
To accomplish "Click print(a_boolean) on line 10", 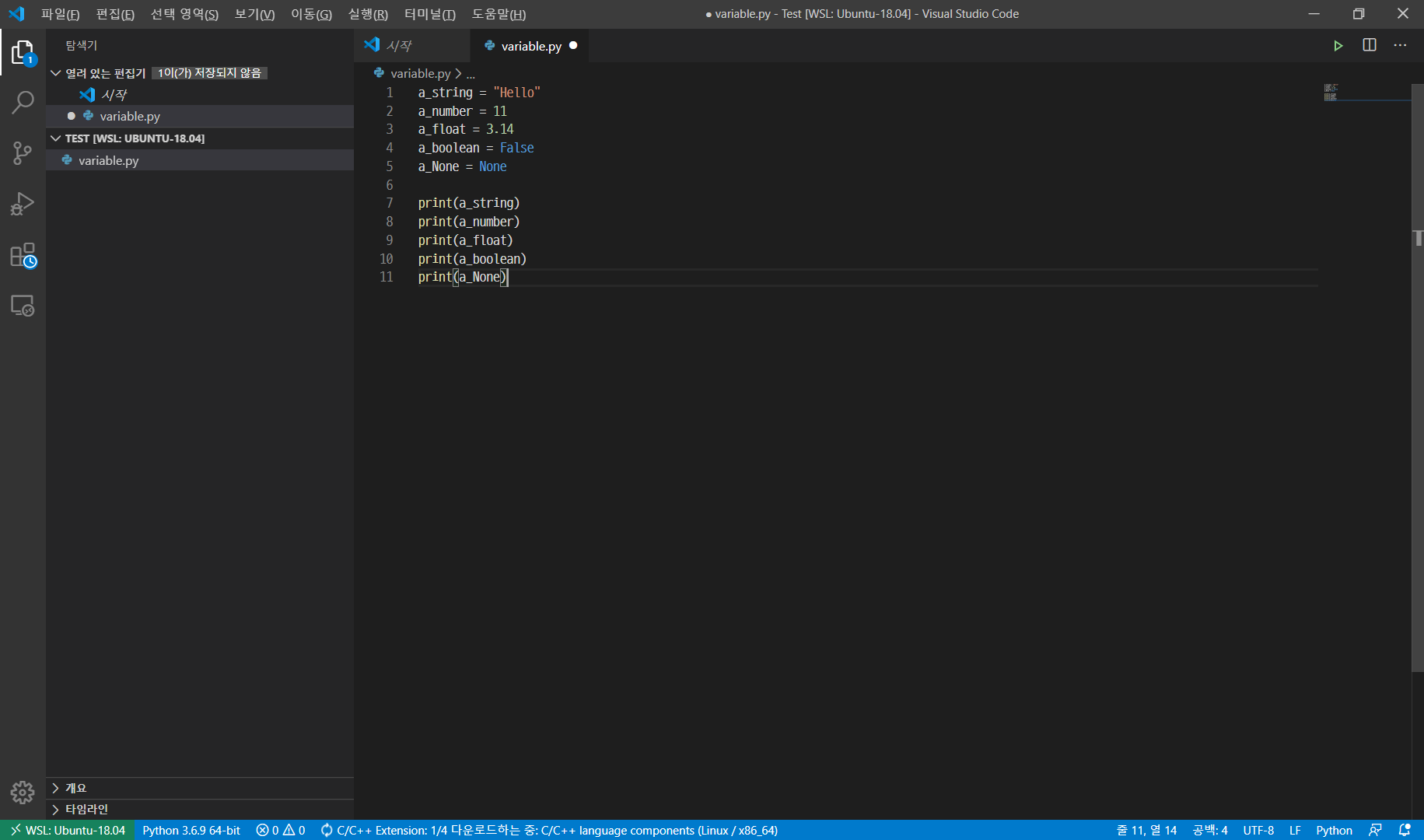I will tap(472, 259).
